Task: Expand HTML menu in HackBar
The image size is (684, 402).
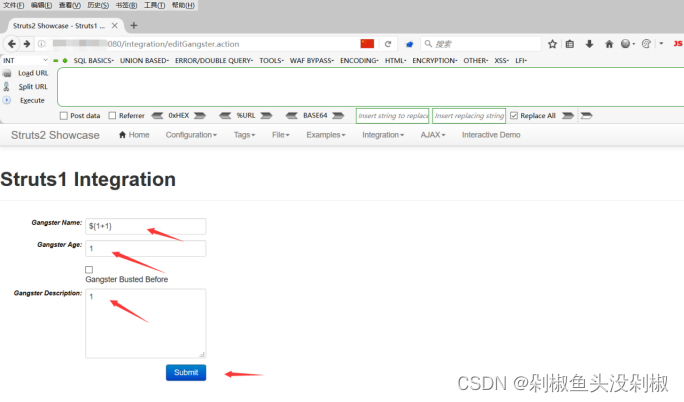Action: tap(395, 61)
